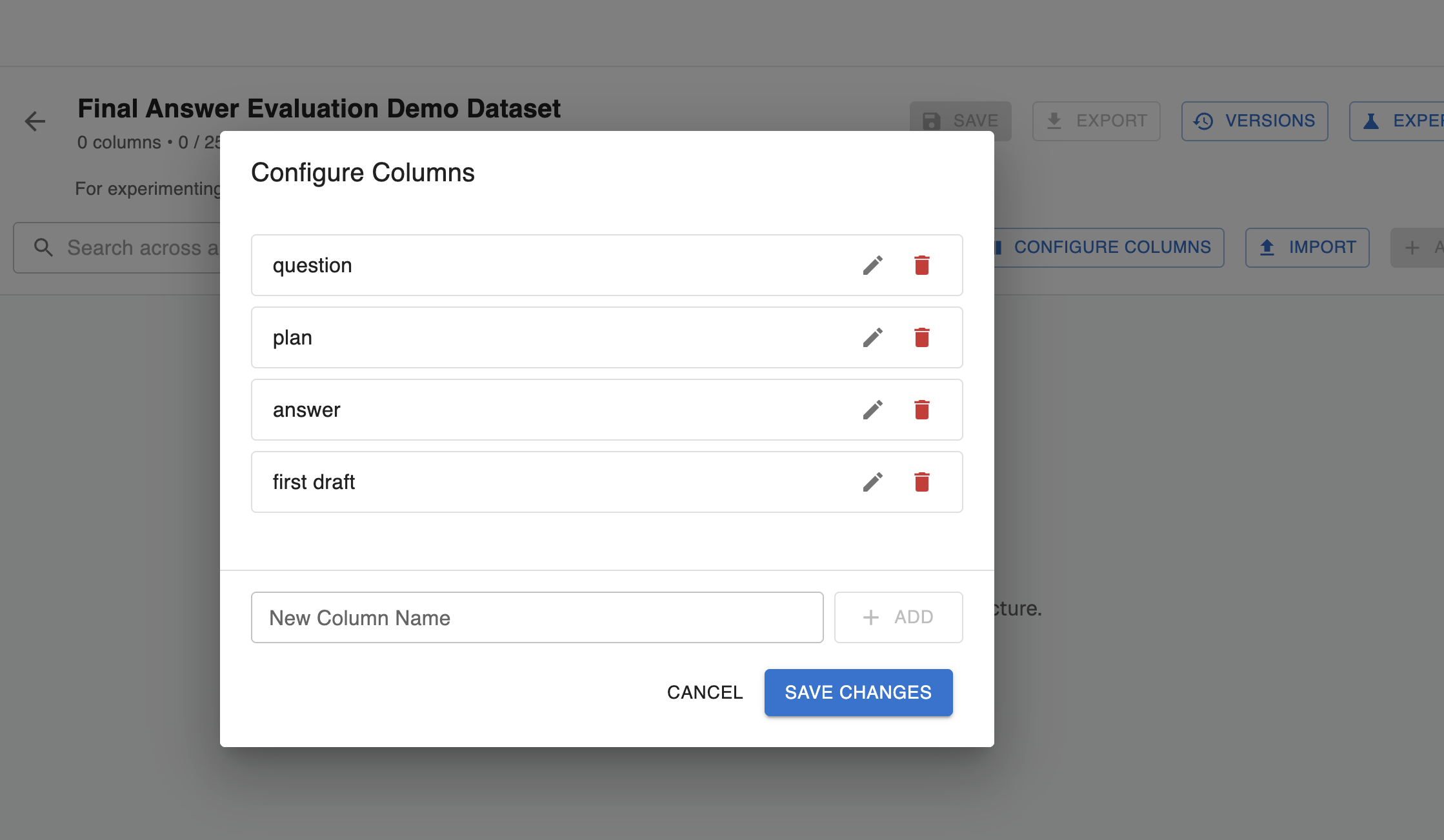Screen dimensions: 1444x840
Task: Cancel the column configuration dialog
Action: (x=705, y=692)
